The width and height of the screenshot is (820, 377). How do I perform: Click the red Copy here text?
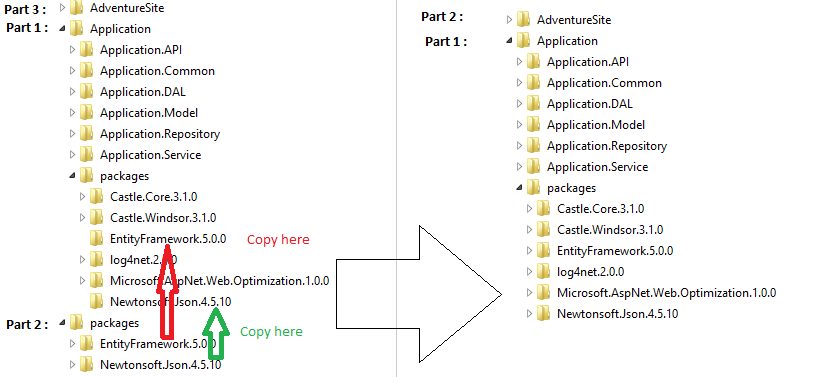pyautogui.click(x=278, y=239)
